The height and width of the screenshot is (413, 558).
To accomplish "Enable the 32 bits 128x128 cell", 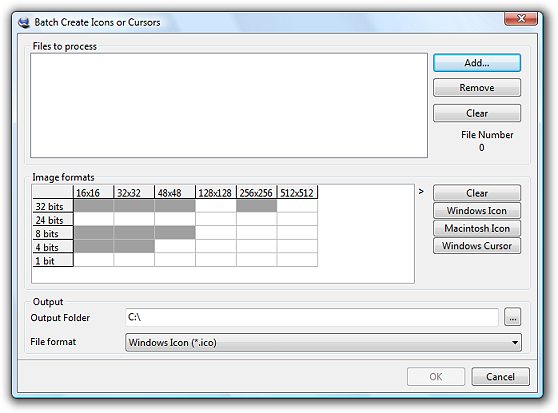I will (x=216, y=206).
